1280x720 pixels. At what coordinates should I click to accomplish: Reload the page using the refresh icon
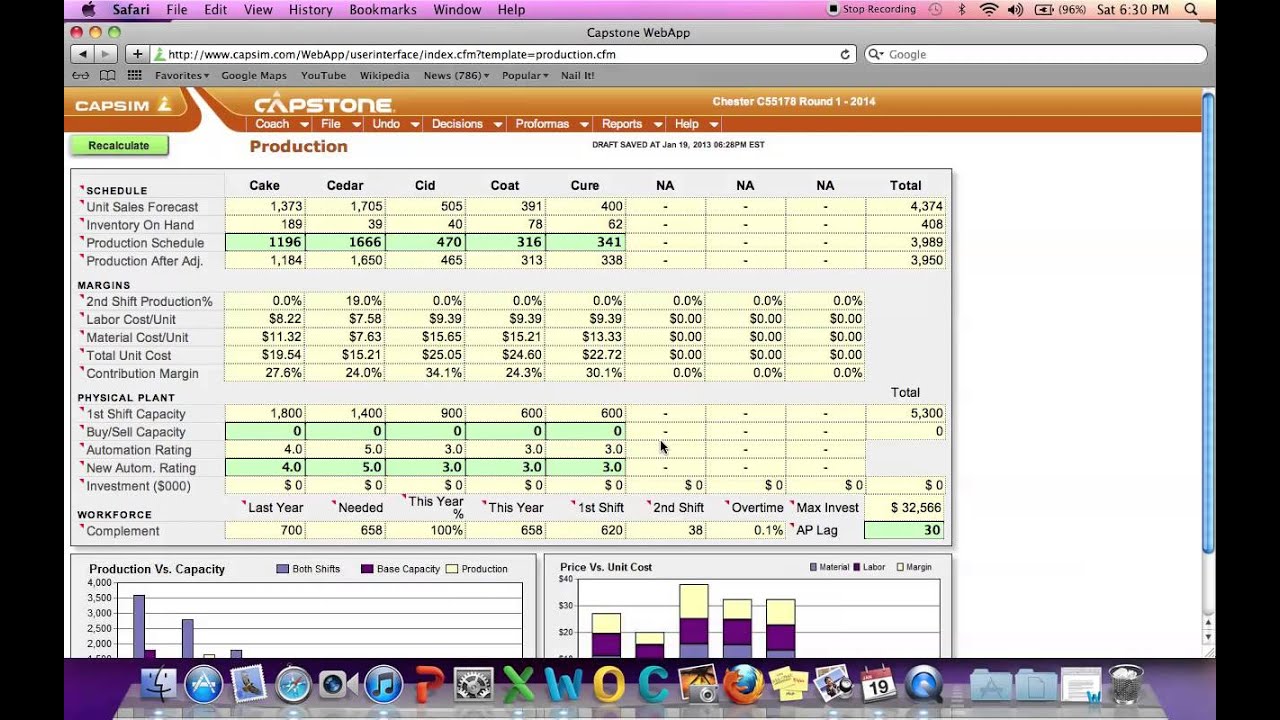[845, 55]
